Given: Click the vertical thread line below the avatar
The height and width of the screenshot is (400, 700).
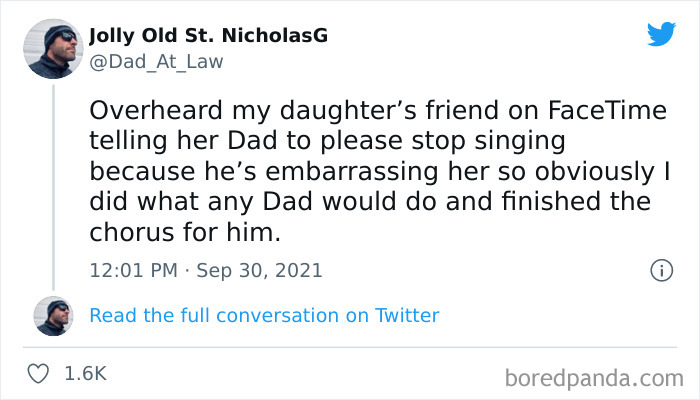Looking at the screenshot, I should tap(53, 180).
